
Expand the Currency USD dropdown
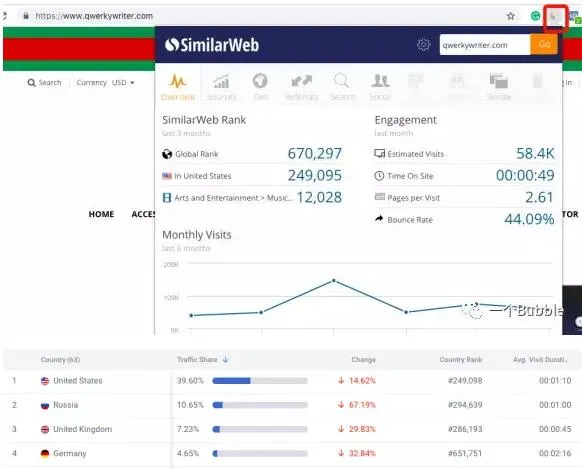click(105, 82)
